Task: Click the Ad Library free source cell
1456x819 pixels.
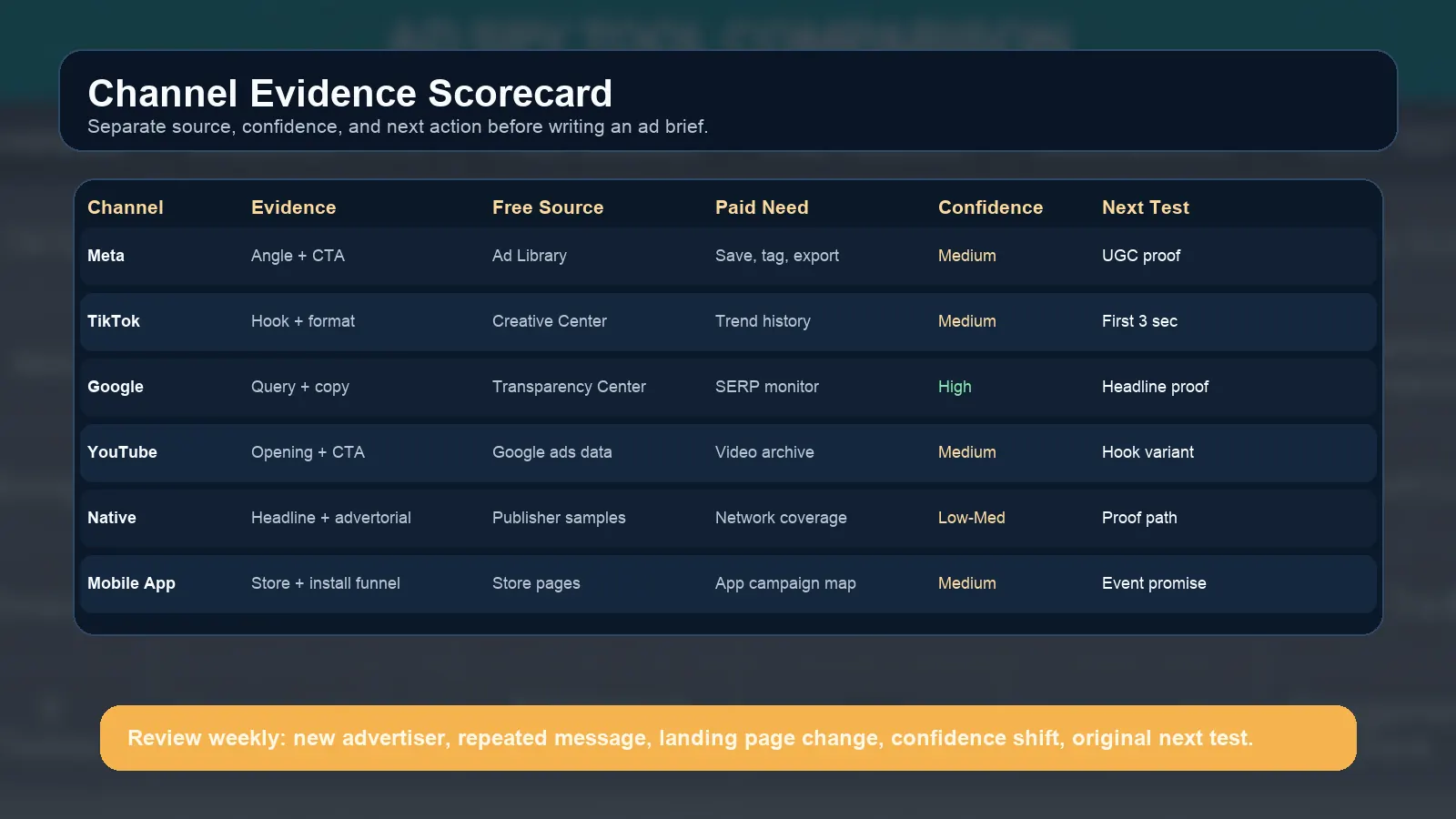Action: coord(529,256)
